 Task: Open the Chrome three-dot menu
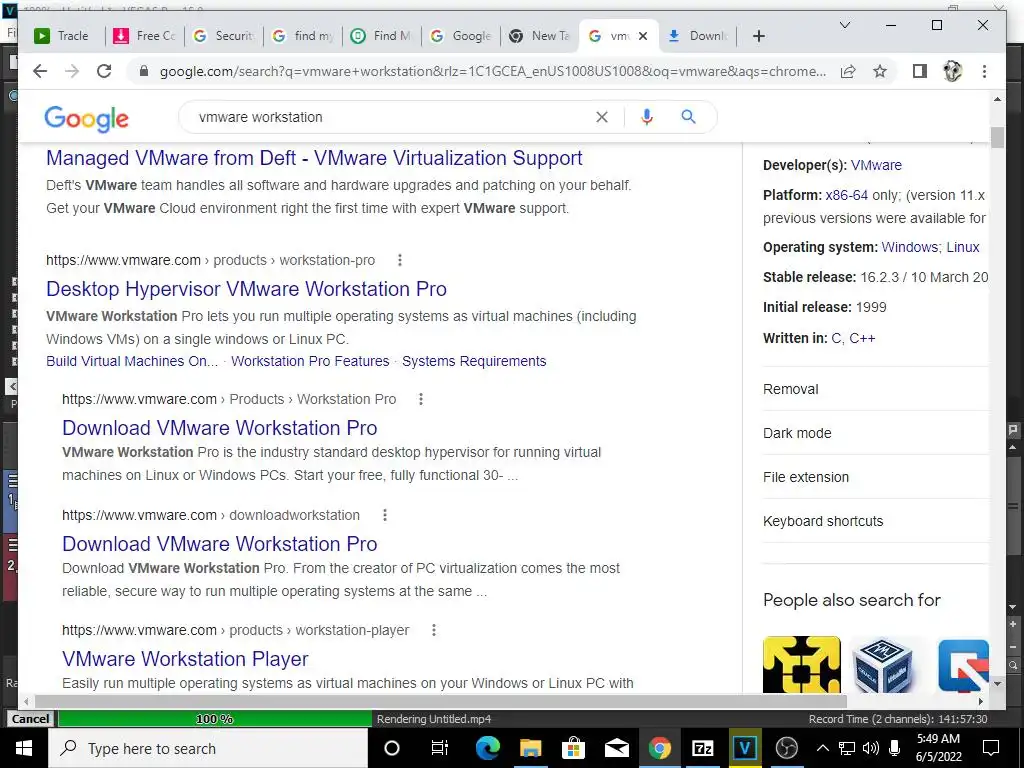984,71
